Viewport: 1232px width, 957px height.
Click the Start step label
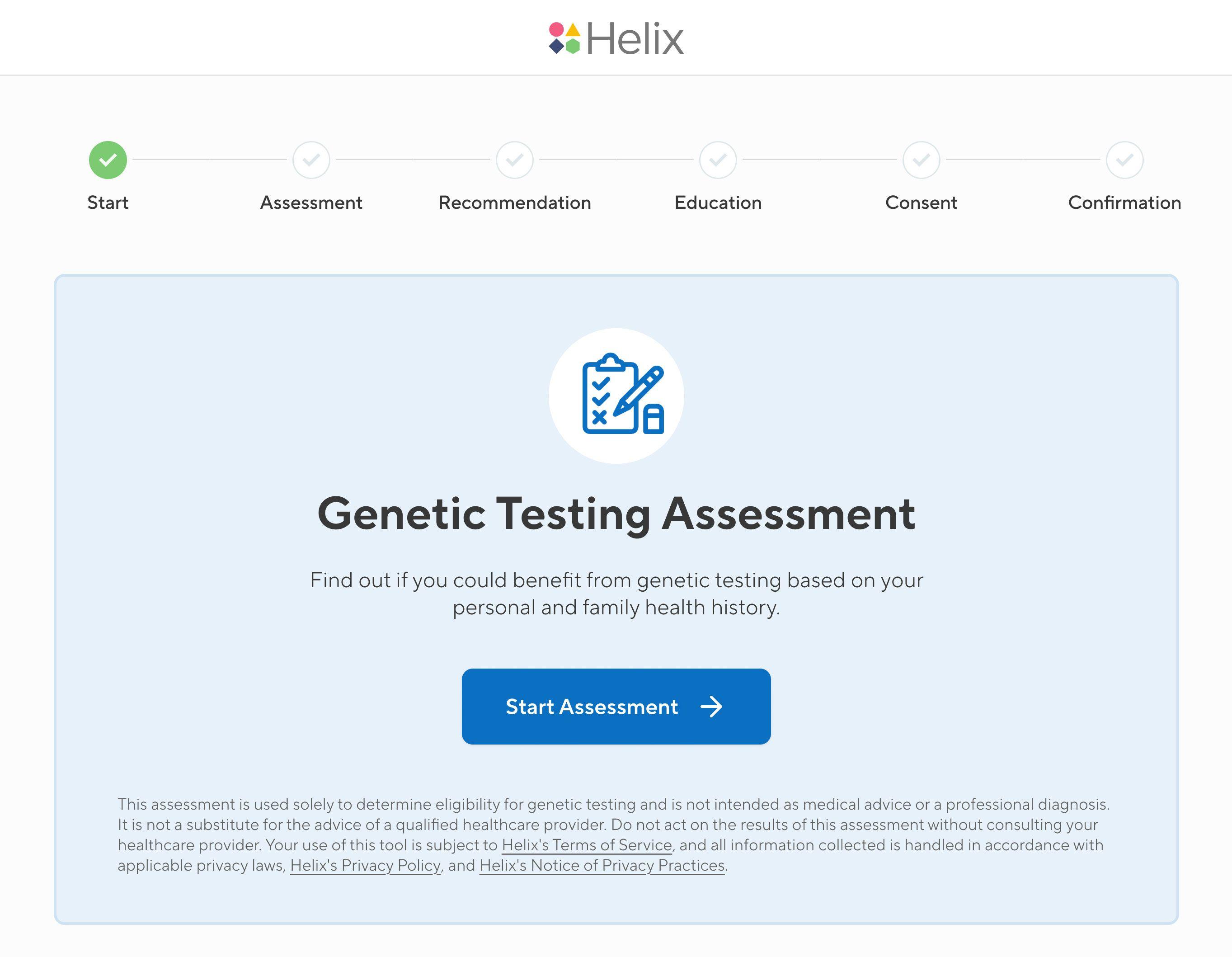click(108, 203)
